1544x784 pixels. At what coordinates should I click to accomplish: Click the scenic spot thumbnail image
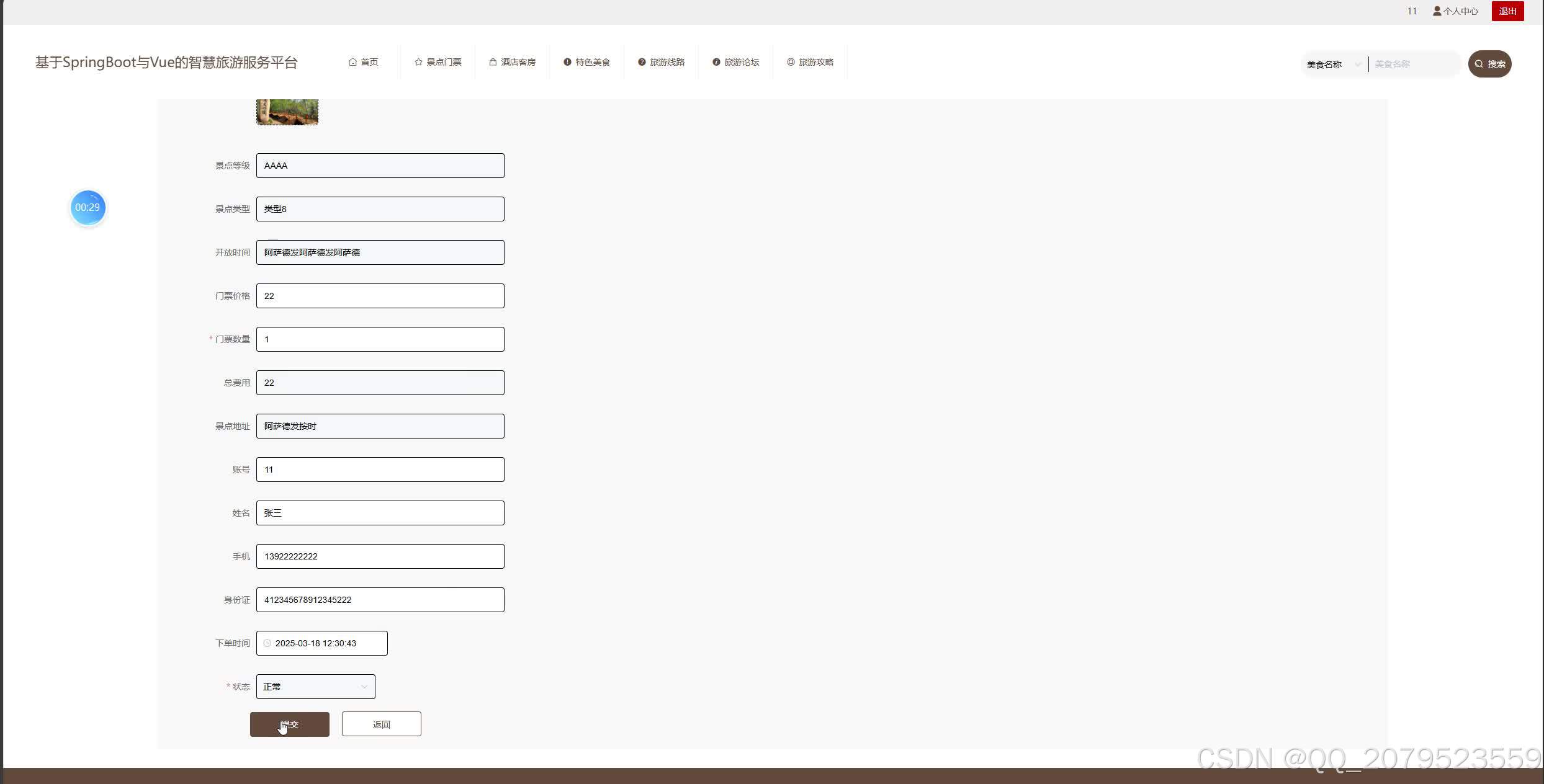(287, 112)
